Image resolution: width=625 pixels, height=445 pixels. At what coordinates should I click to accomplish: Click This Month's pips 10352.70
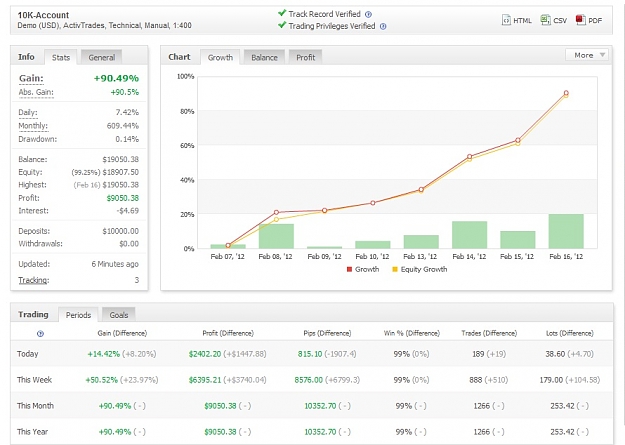[320, 406]
